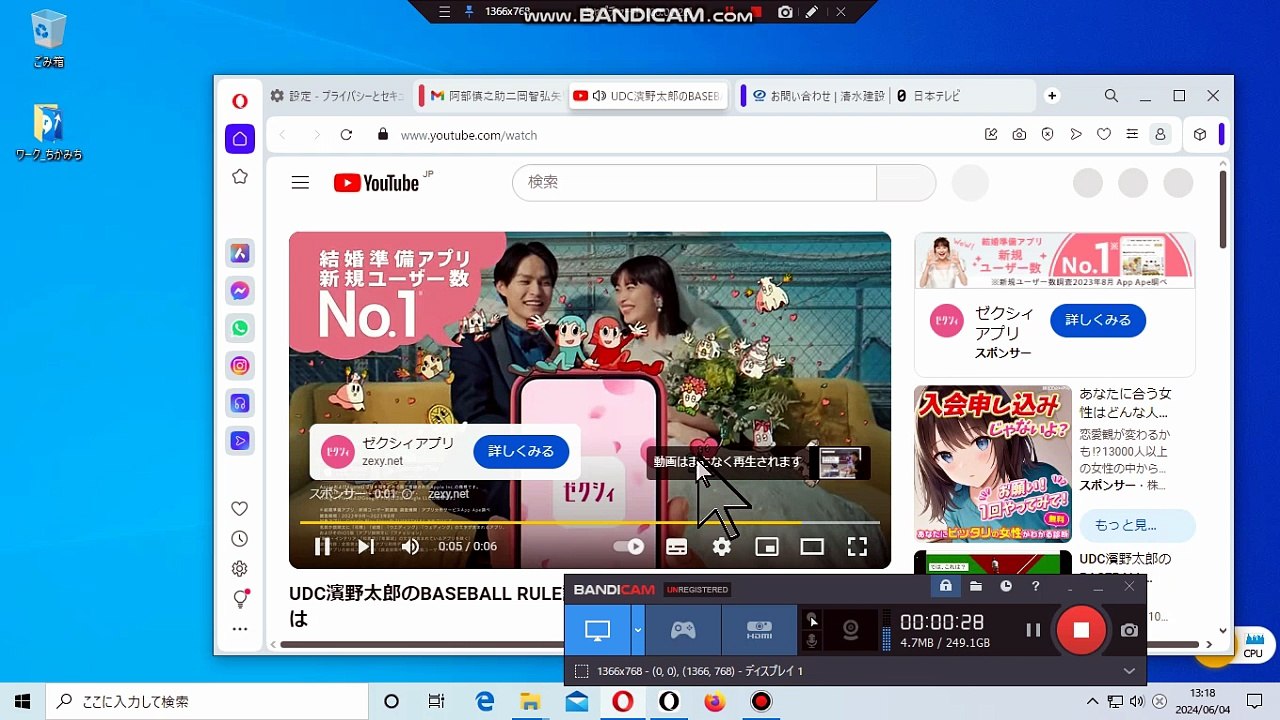Toggle Bandicam webcam overlay
Image resolution: width=1280 pixels, height=720 pixels.
pyautogui.click(x=850, y=630)
